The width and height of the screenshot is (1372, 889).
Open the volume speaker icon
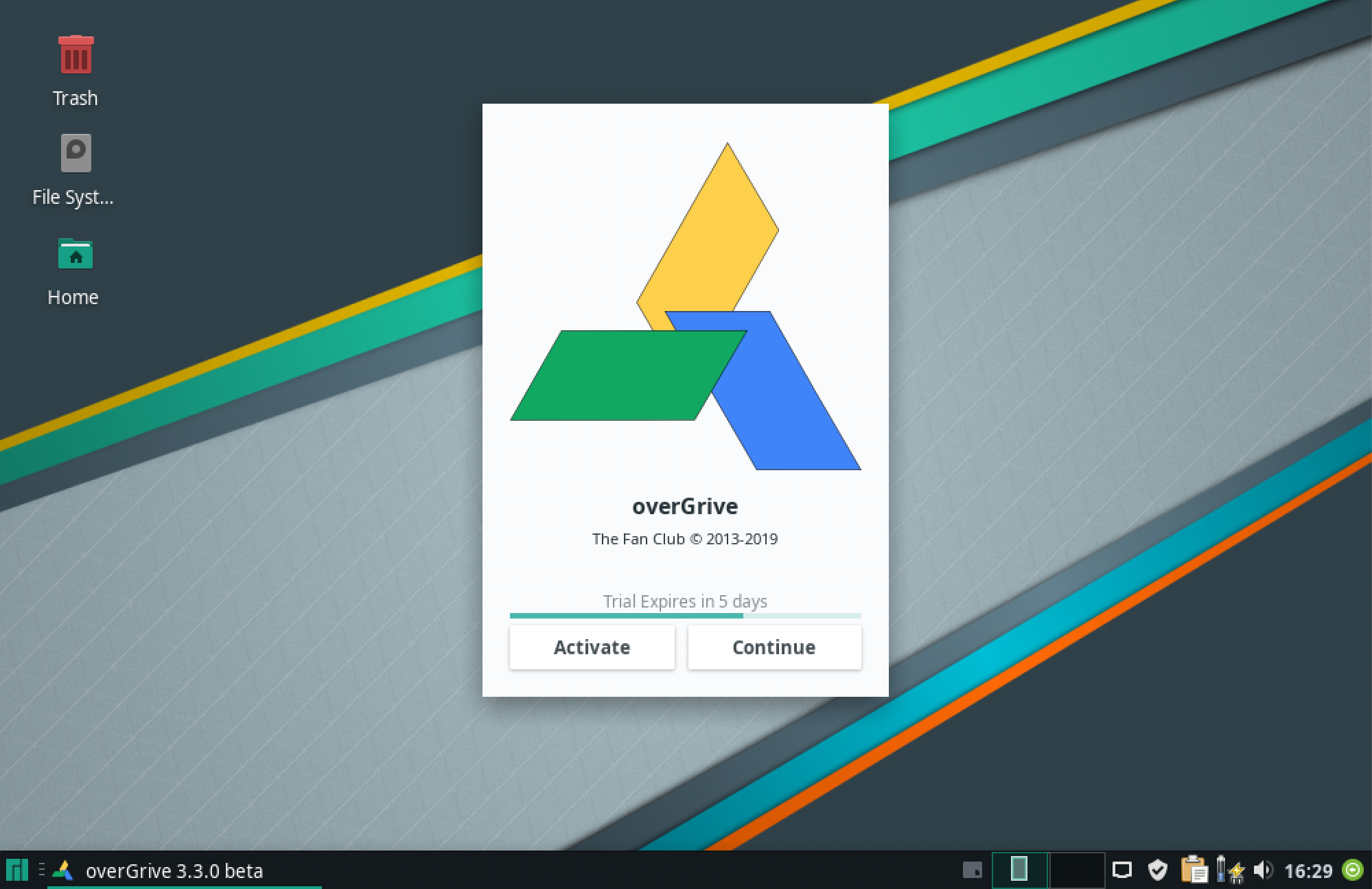tap(1263, 870)
